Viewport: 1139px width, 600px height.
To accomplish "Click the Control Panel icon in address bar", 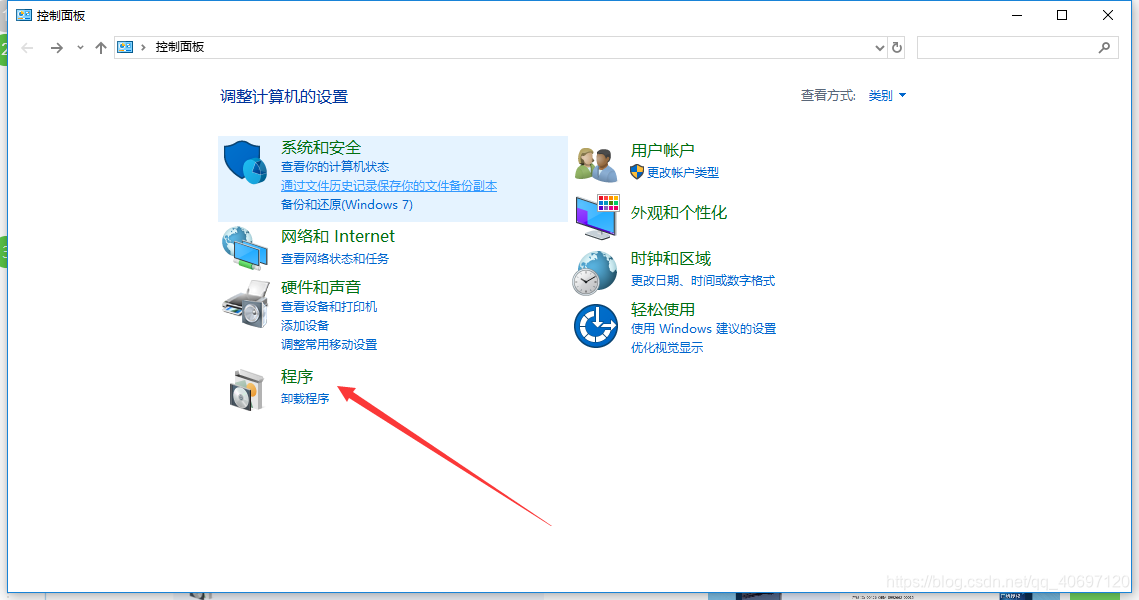I will click(125, 47).
